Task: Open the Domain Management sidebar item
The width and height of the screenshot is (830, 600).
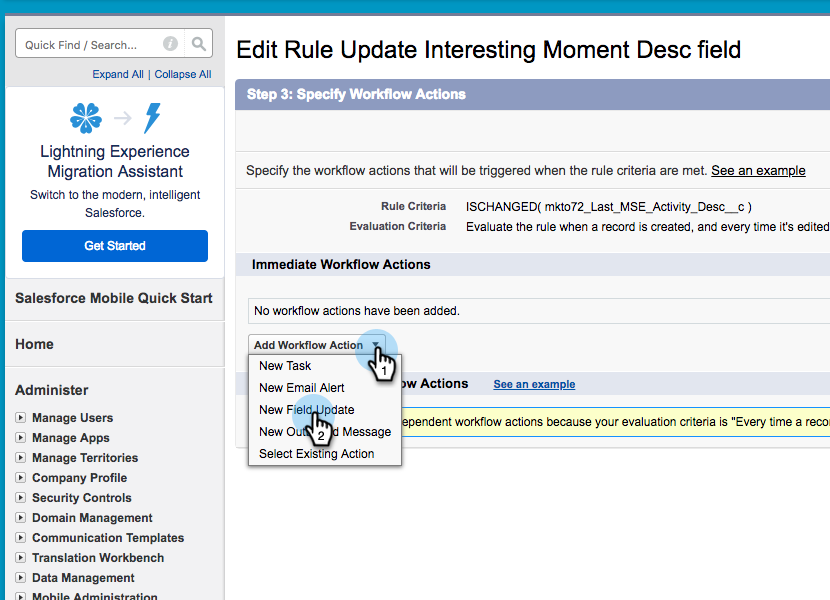Action: (92, 518)
